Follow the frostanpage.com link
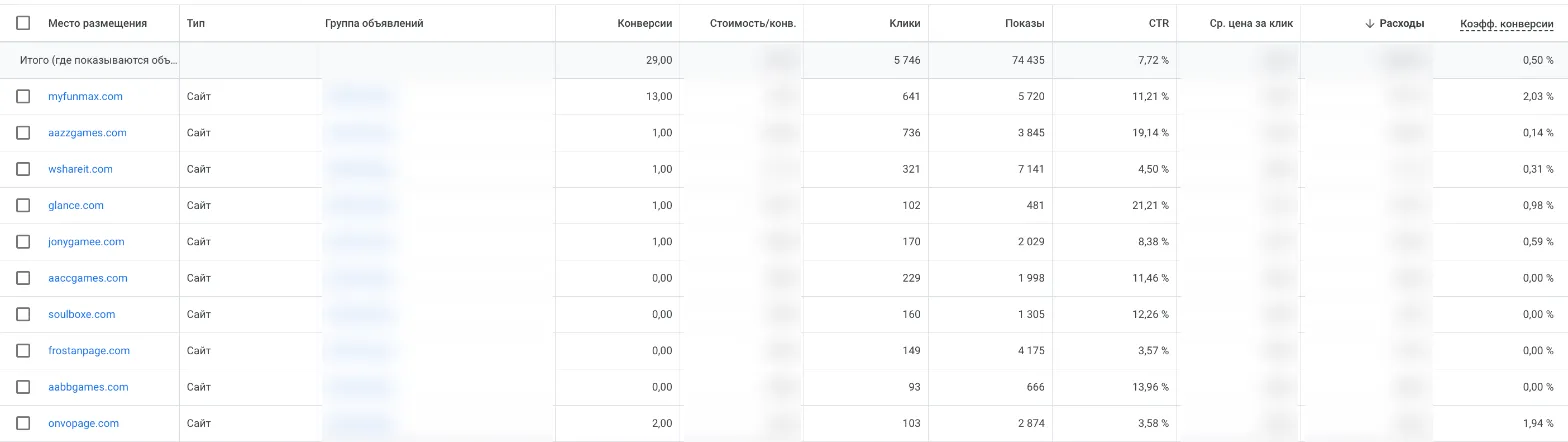This screenshot has height=442, width=1568. (x=89, y=351)
